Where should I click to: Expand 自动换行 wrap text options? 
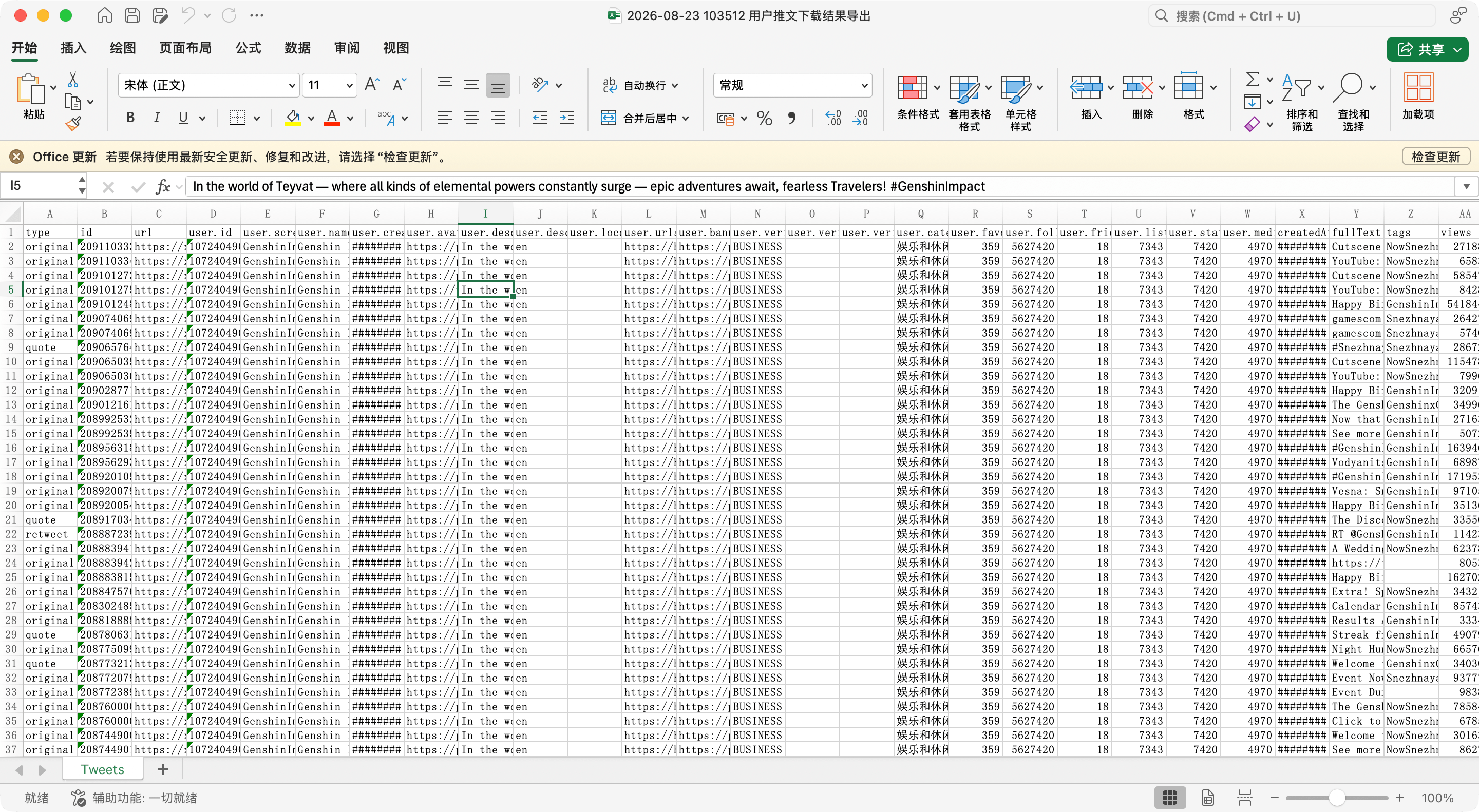point(675,86)
